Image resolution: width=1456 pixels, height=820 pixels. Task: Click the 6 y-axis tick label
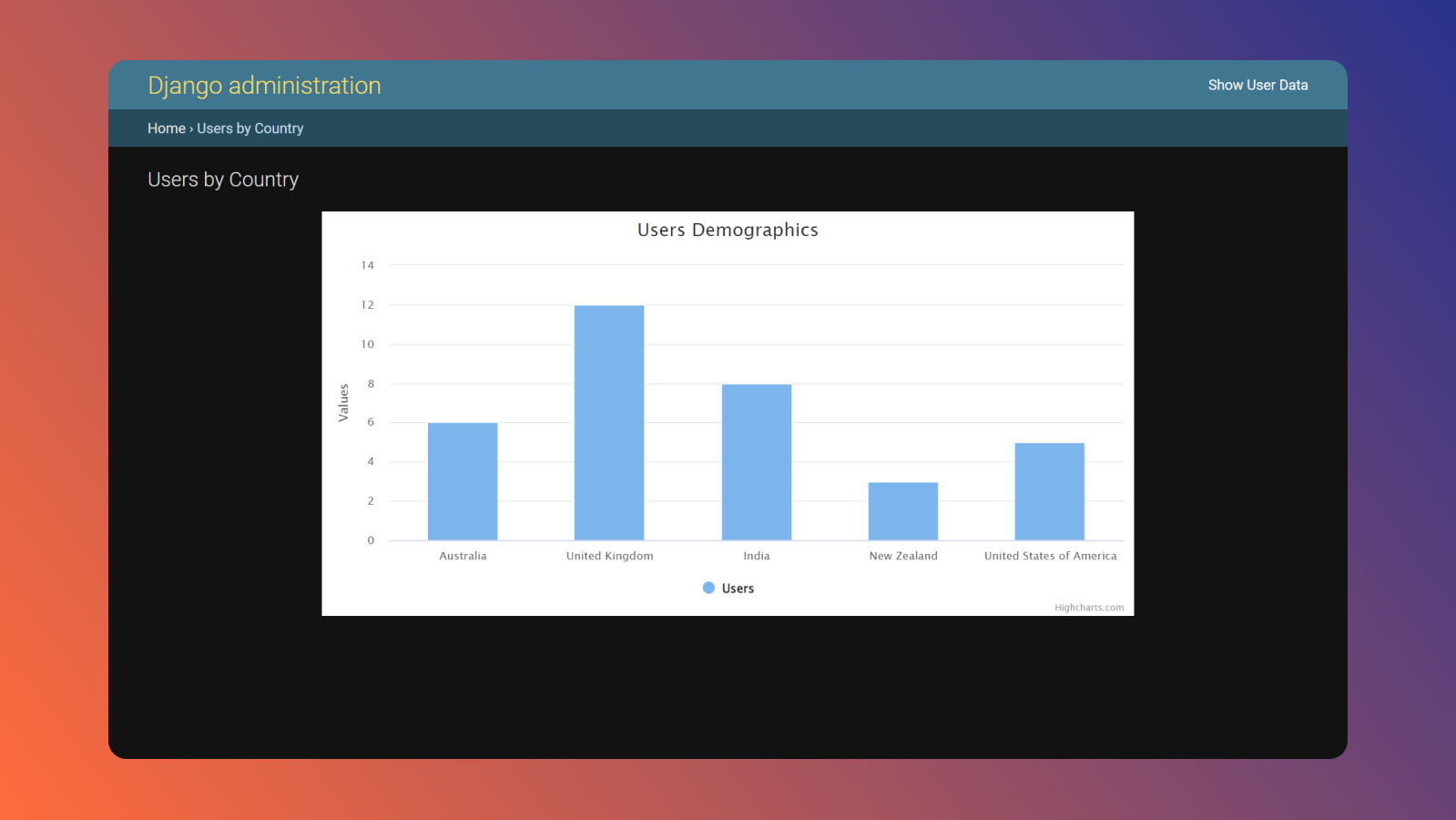tap(371, 422)
